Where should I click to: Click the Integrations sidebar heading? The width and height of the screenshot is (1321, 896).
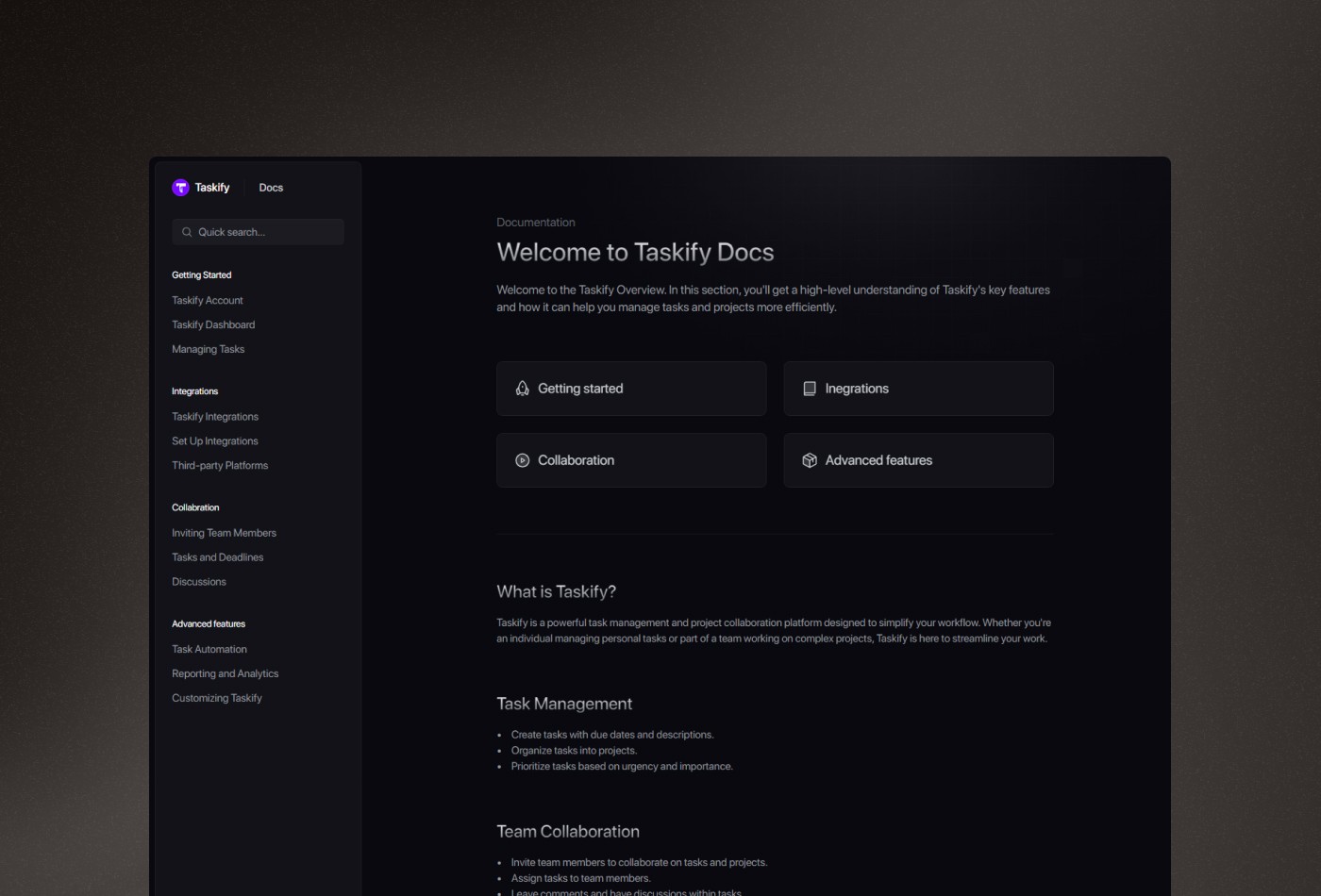click(x=194, y=391)
